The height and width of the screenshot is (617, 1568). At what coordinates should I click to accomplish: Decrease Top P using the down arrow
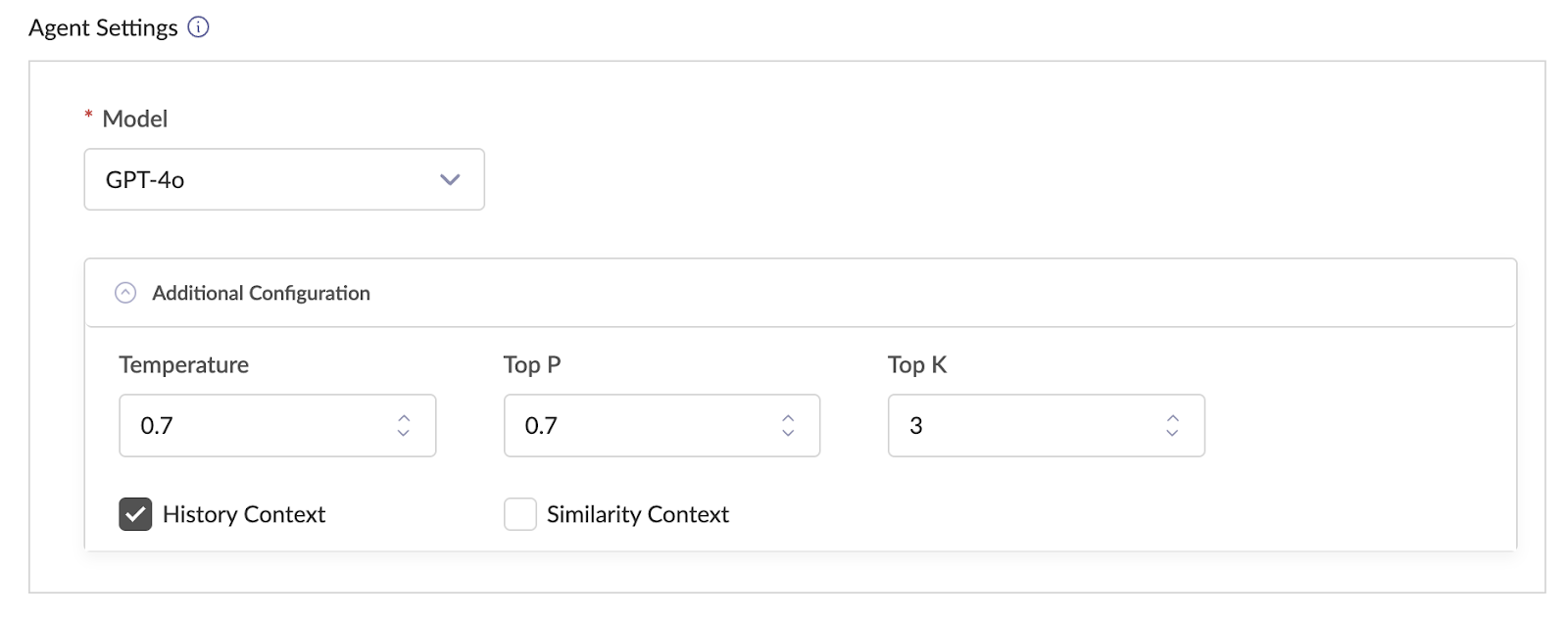pyautogui.click(x=788, y=433)
